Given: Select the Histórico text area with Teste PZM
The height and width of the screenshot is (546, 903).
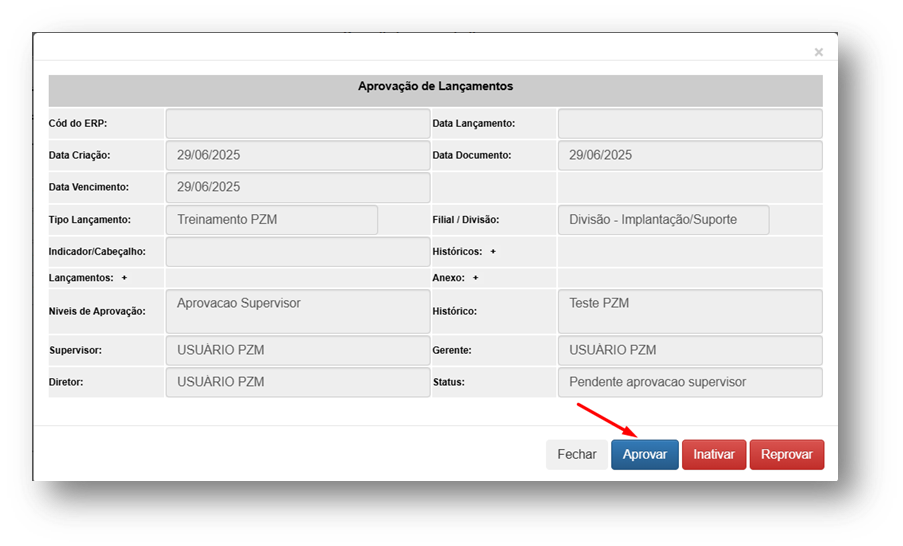Looking at the screenshot, I should 689,311.
